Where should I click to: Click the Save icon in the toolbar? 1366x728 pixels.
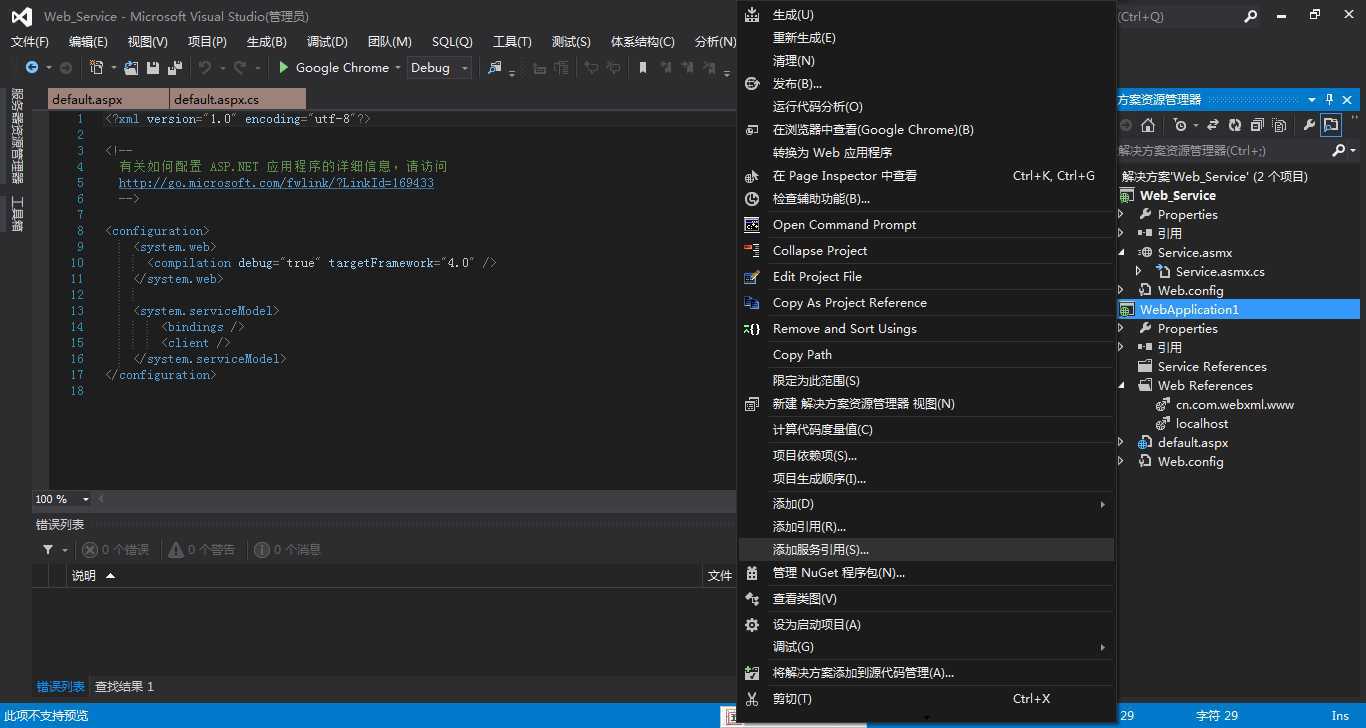(153, 67)
